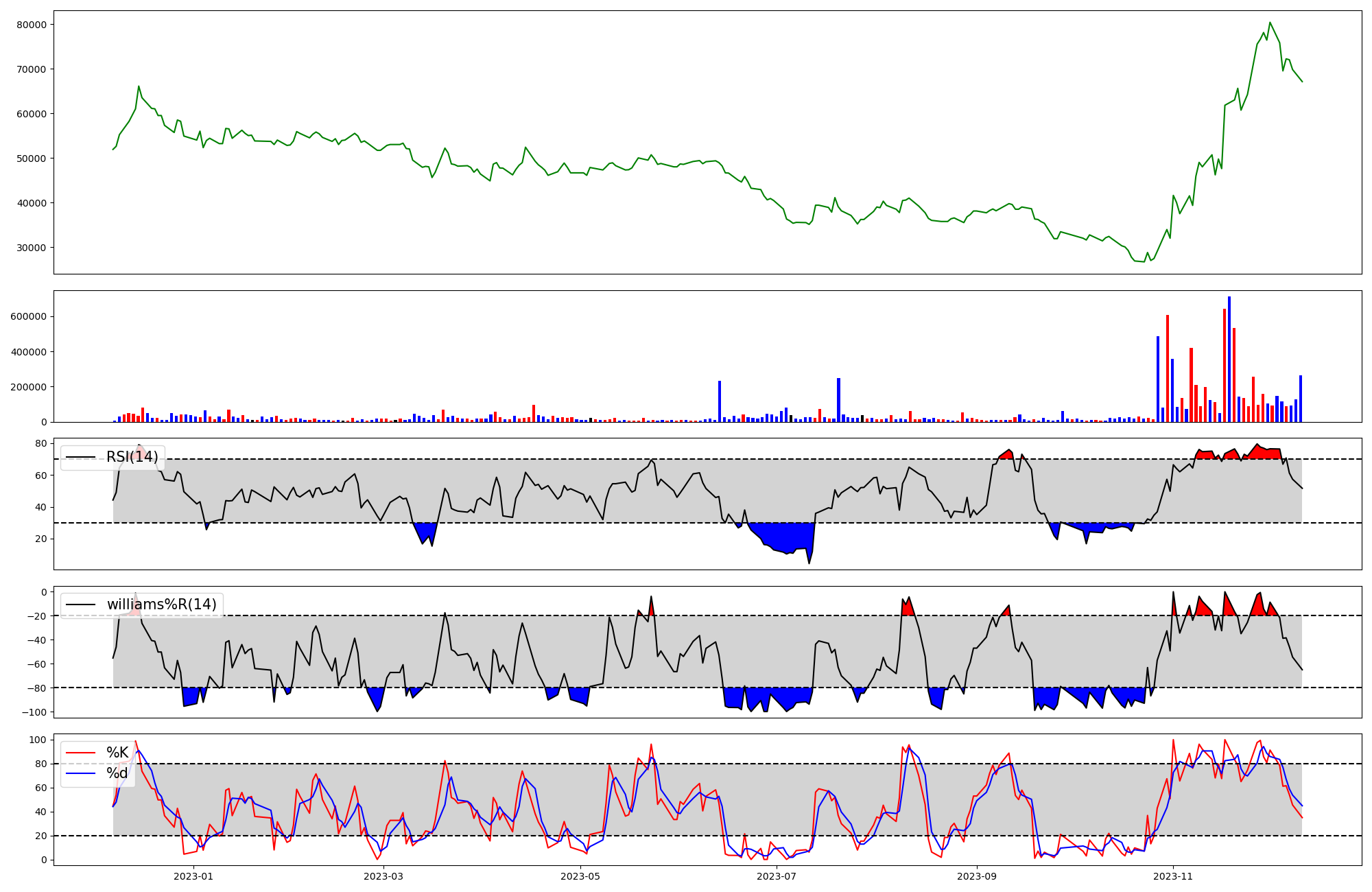Click the 2023-07 date tick label
Image resolution: width=1372 pixels, height=892 pixels.
point(777,876)
